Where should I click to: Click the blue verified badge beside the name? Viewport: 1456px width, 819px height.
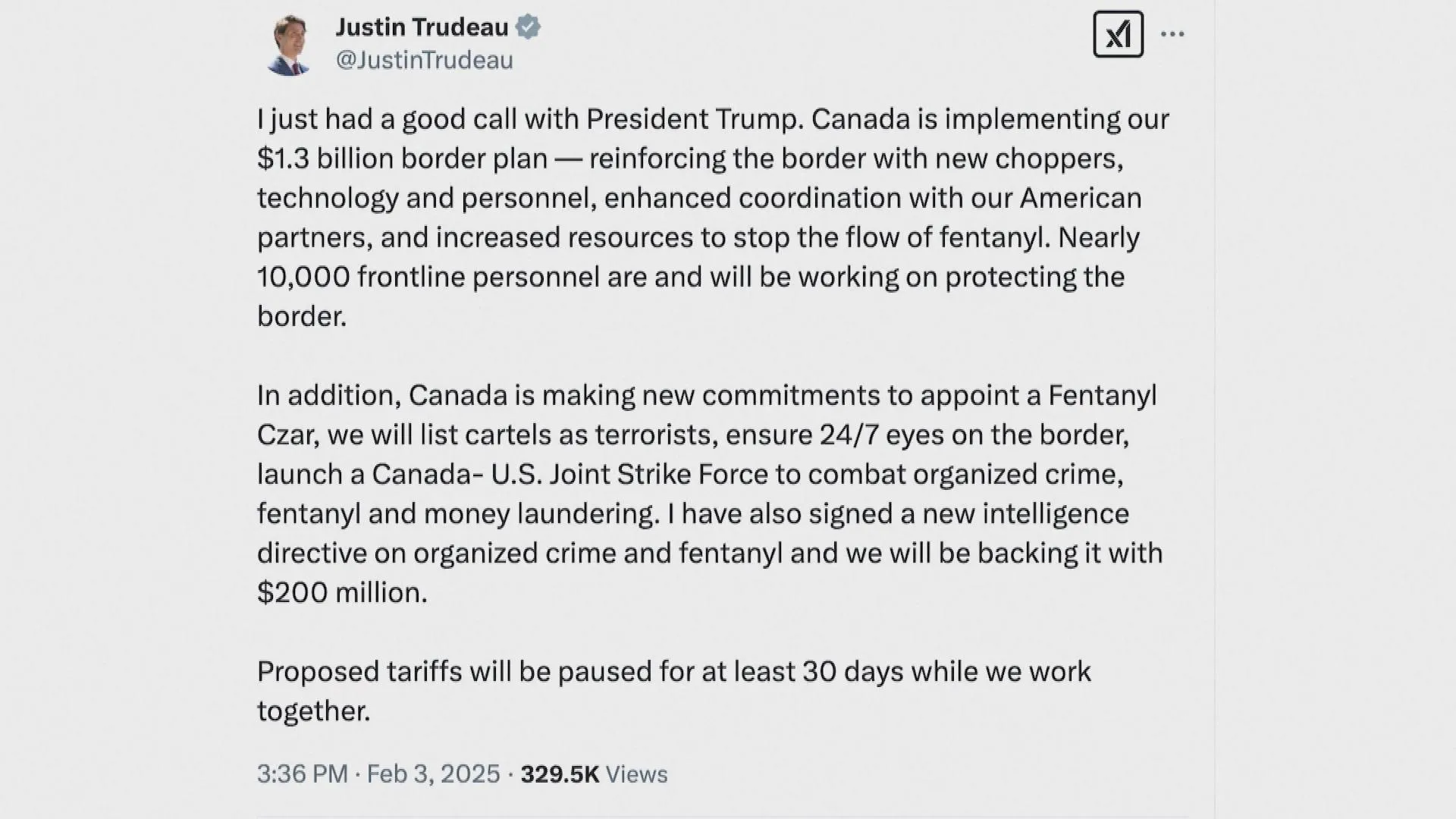pyautogui.click(x=528, y=27)
